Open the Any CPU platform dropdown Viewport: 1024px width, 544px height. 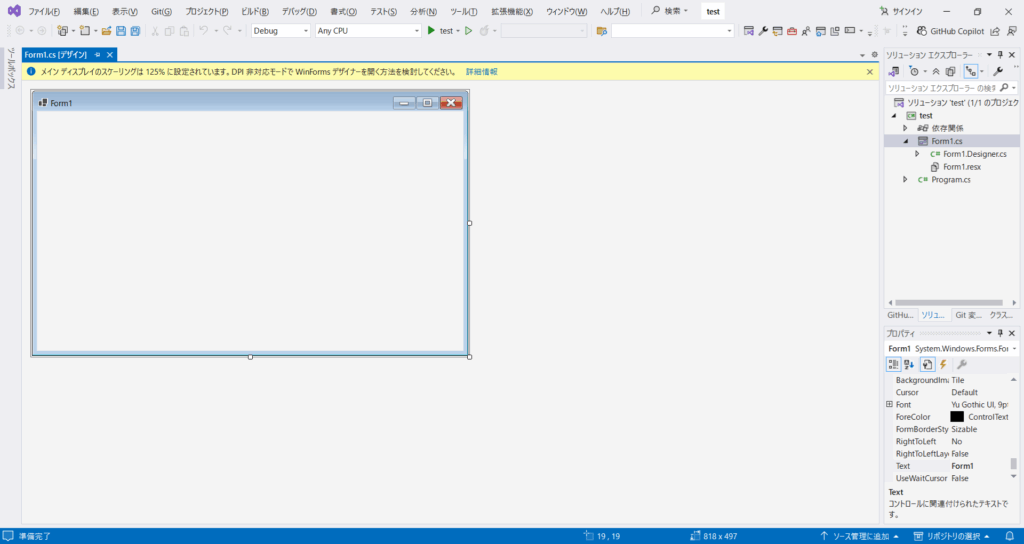coord(367,31)
